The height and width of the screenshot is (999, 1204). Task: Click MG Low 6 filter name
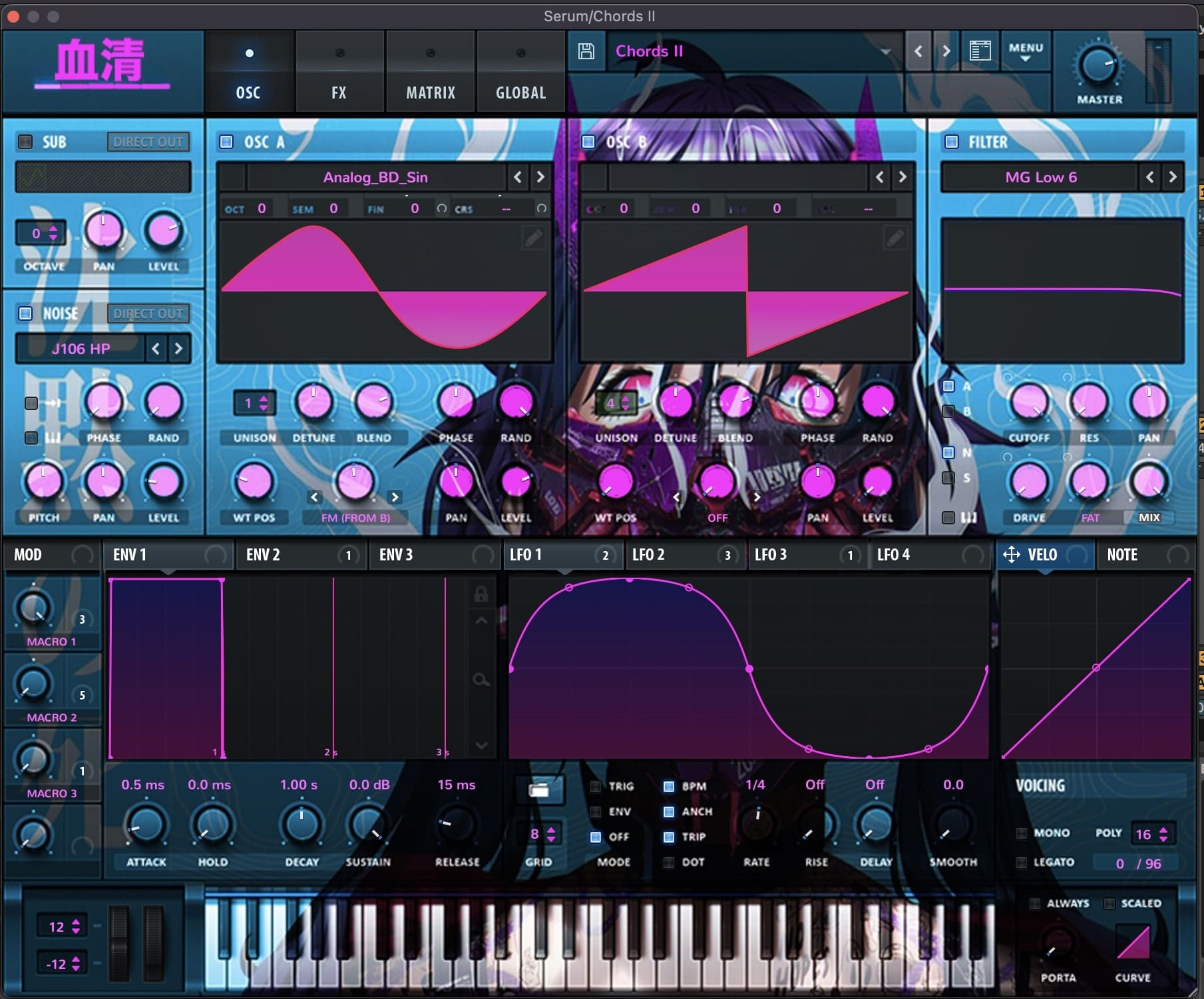click(1041, 177)
